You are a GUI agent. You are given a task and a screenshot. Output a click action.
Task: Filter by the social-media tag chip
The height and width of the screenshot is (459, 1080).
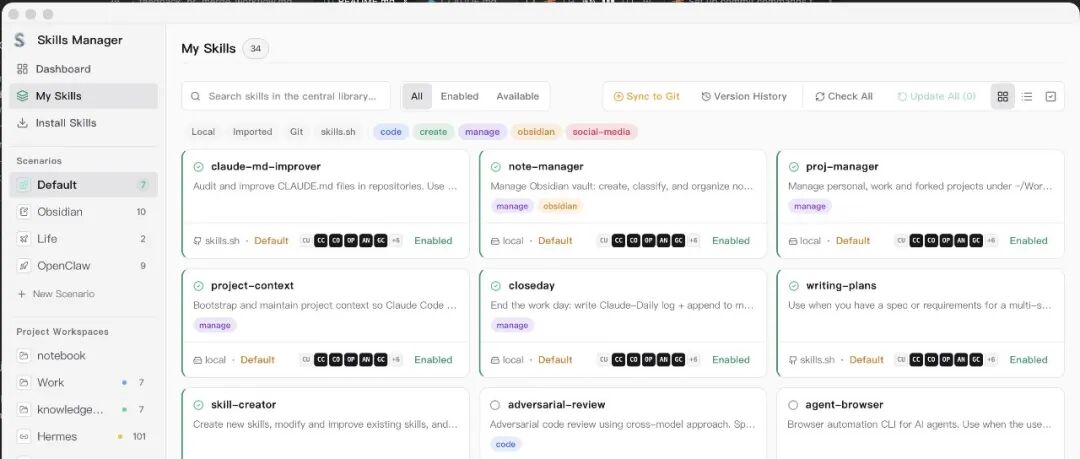601,132
